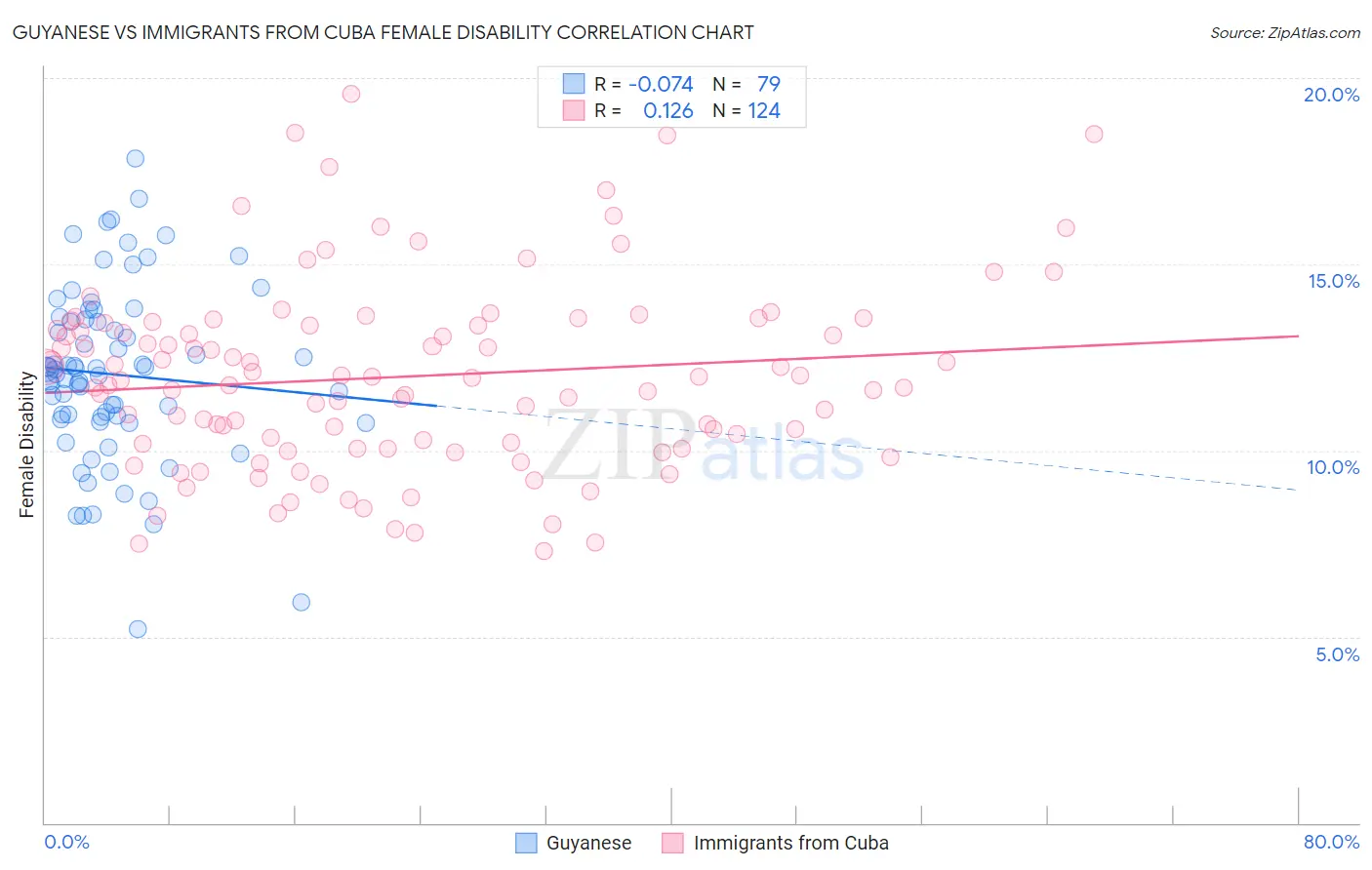Toggle the Guyanese series legend label
The image size is (1372, 870).
(x=588, y=843)
